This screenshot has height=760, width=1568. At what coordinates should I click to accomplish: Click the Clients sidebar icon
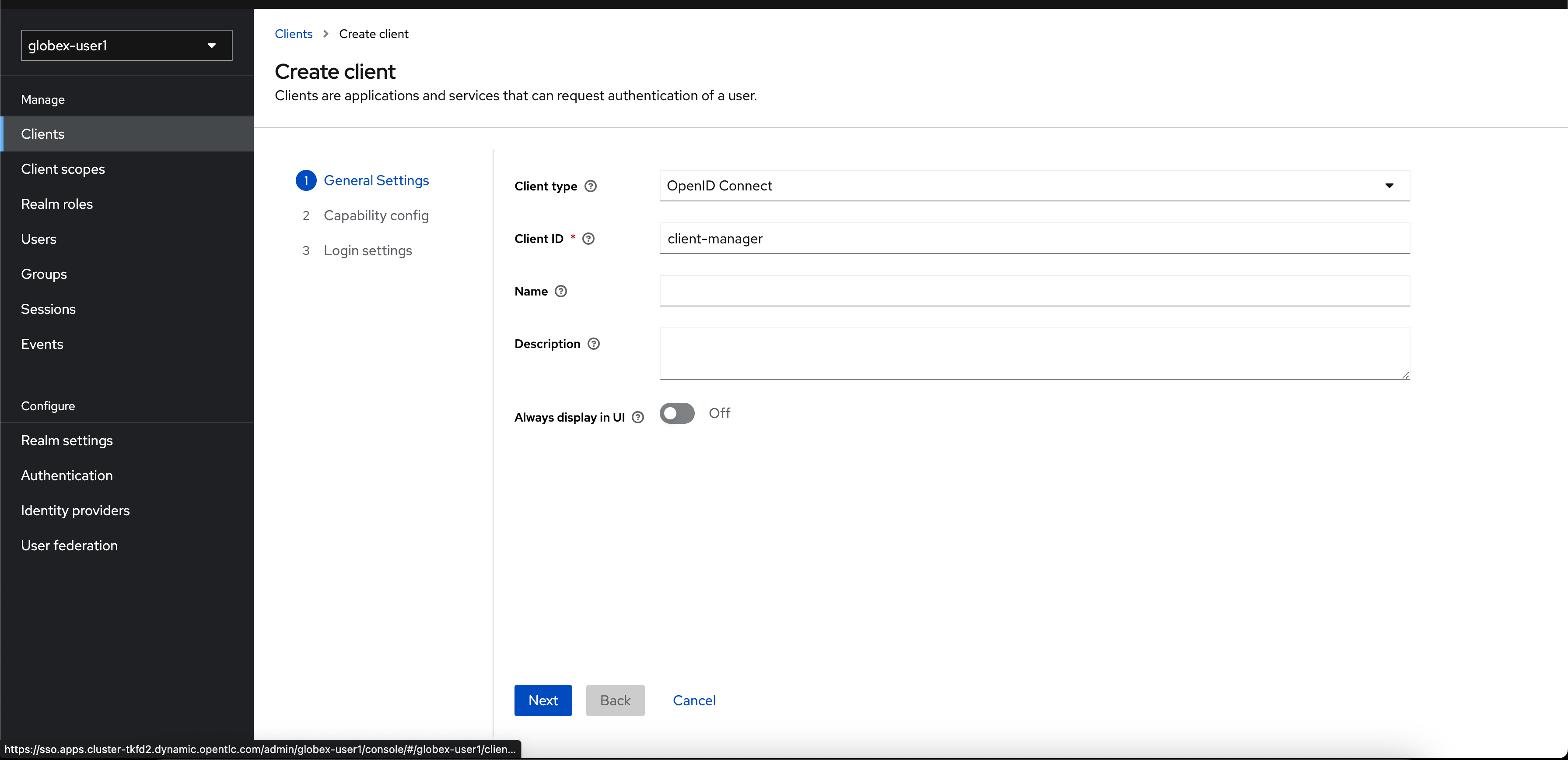[x=42, y=133]
